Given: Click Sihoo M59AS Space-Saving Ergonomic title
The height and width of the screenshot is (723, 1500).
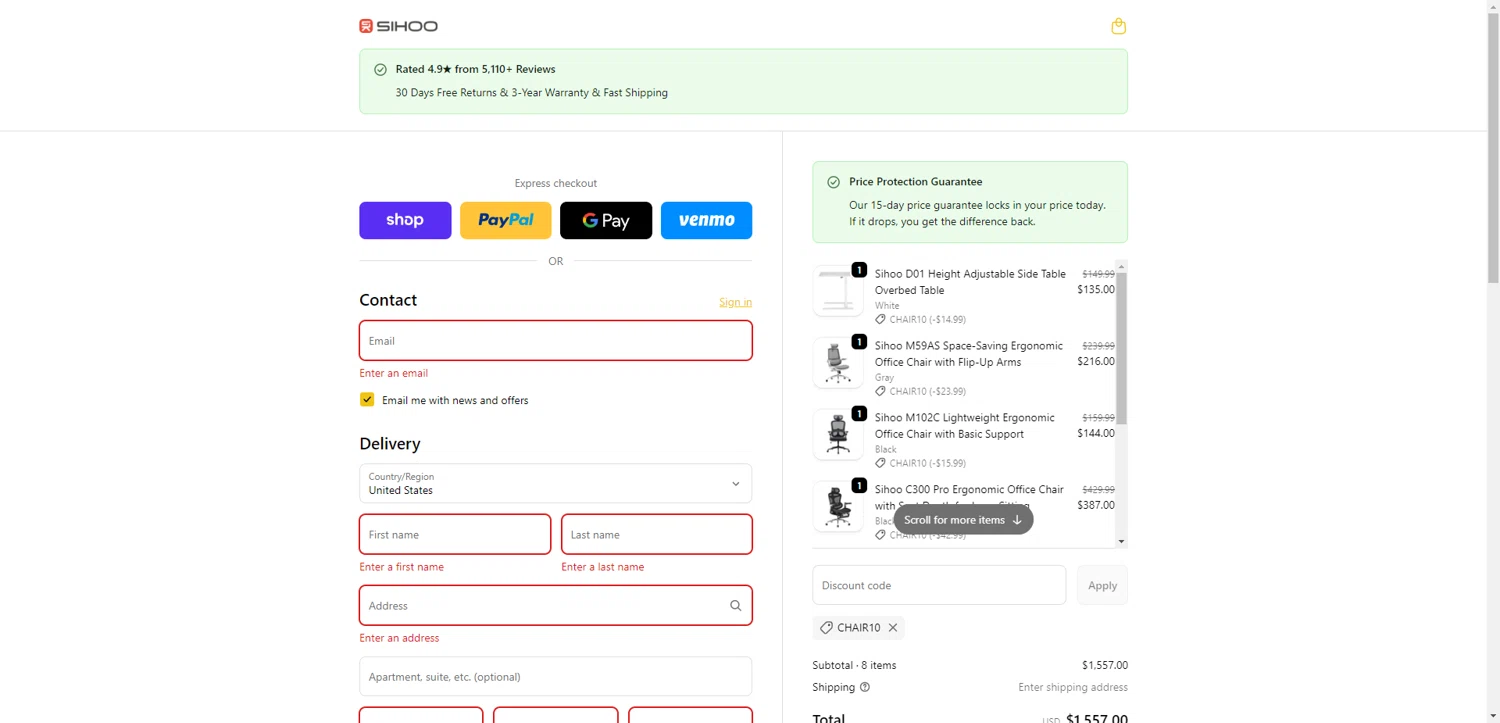Looking at the screenshot, I should click(x=969, y=354).
